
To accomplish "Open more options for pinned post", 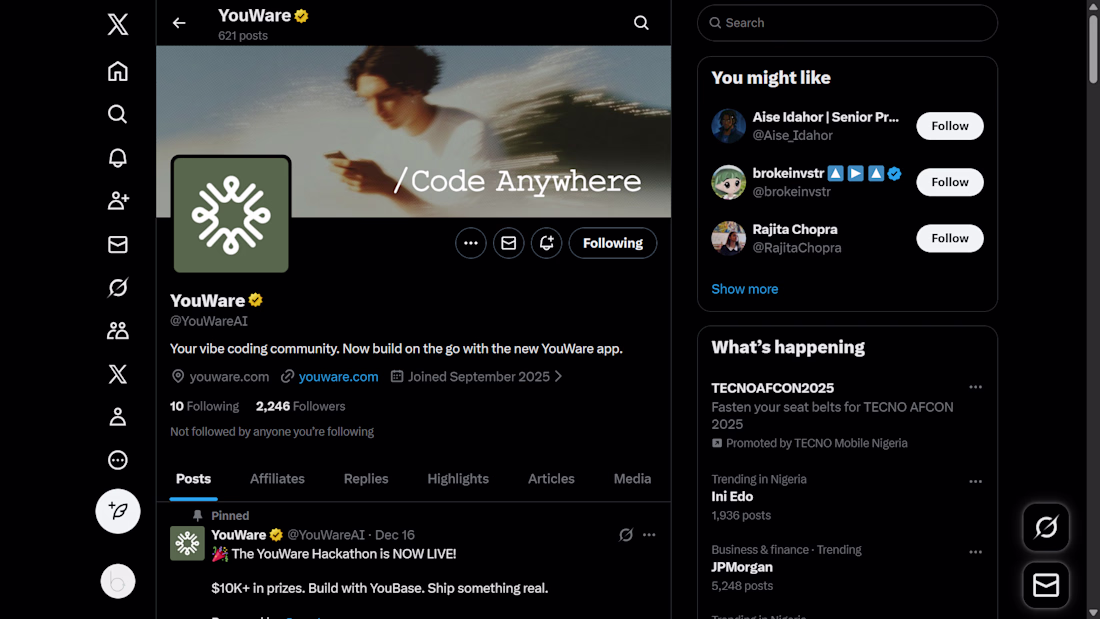I will pyautogui.click(x=649, y=535).
